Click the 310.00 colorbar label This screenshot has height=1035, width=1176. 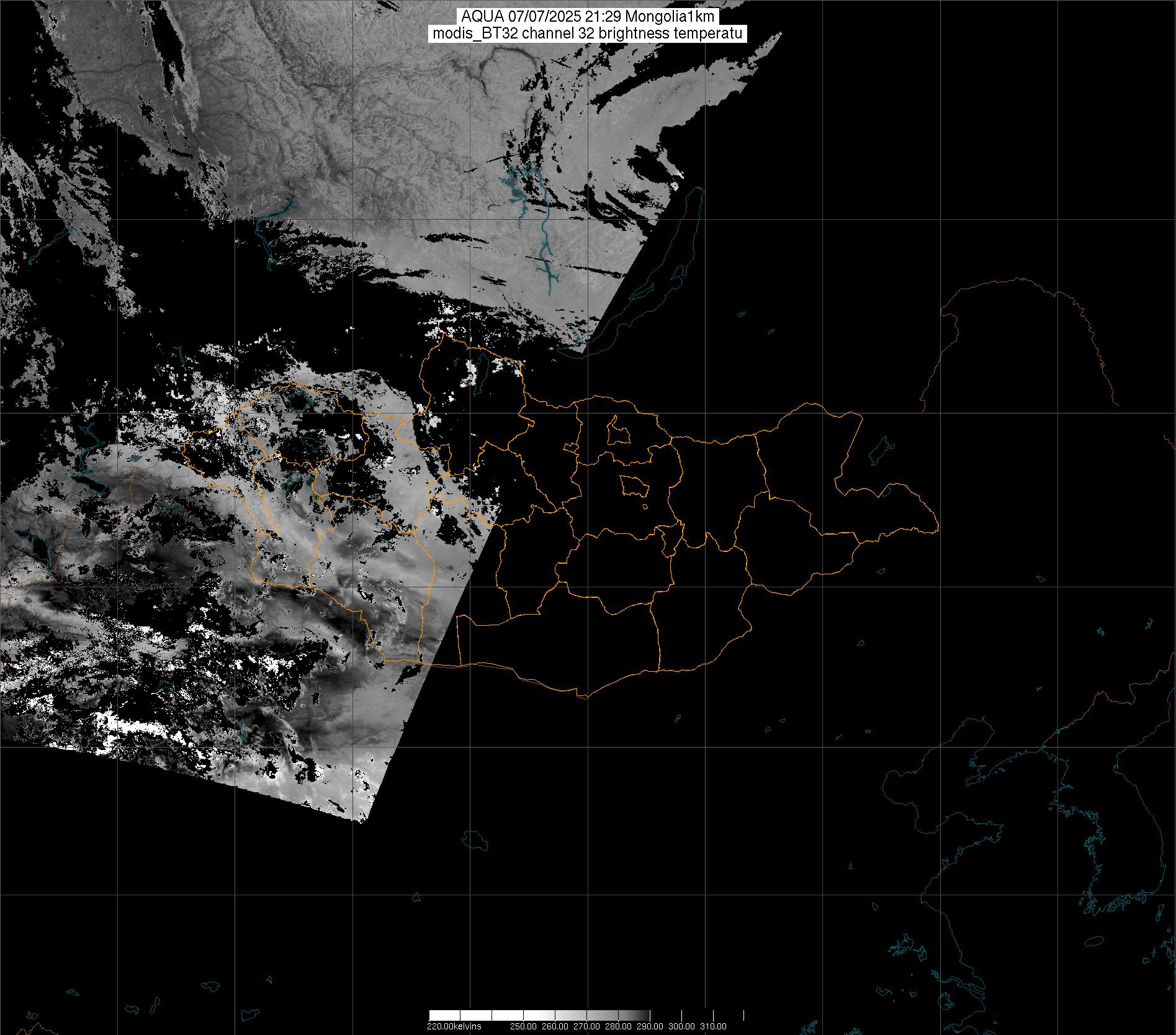(x=713, y=1026)
